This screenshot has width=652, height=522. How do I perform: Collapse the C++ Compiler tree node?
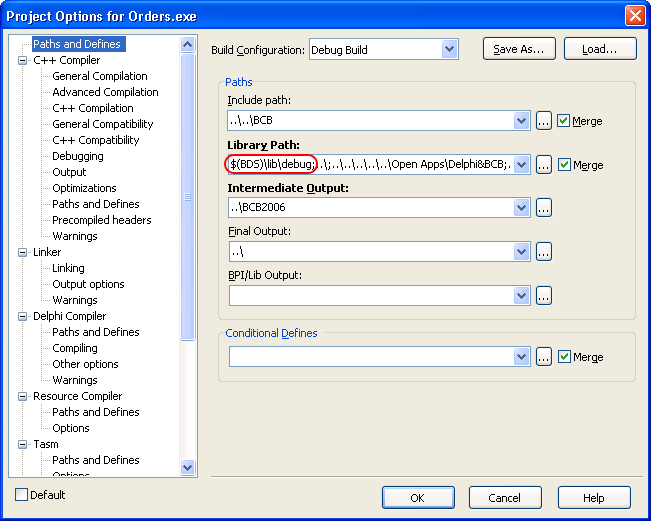[x=23, y=60]
